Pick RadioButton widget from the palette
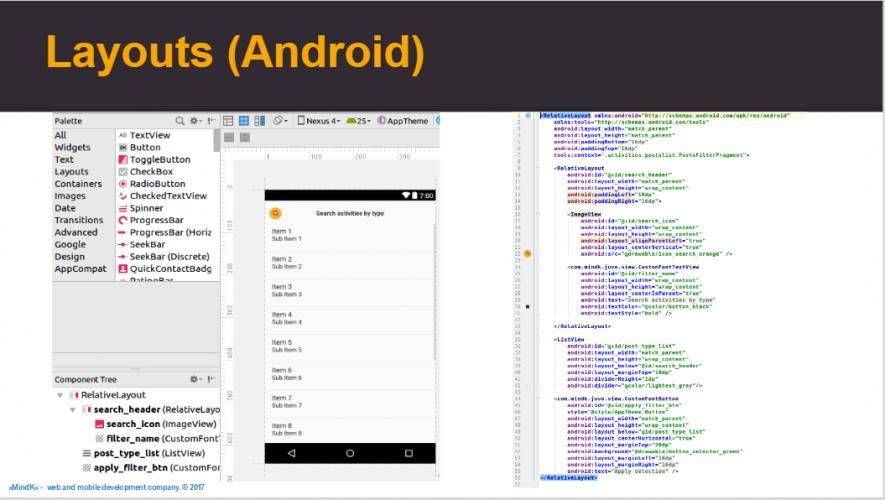This screenshot has height=500, width=885. point(157,184)
